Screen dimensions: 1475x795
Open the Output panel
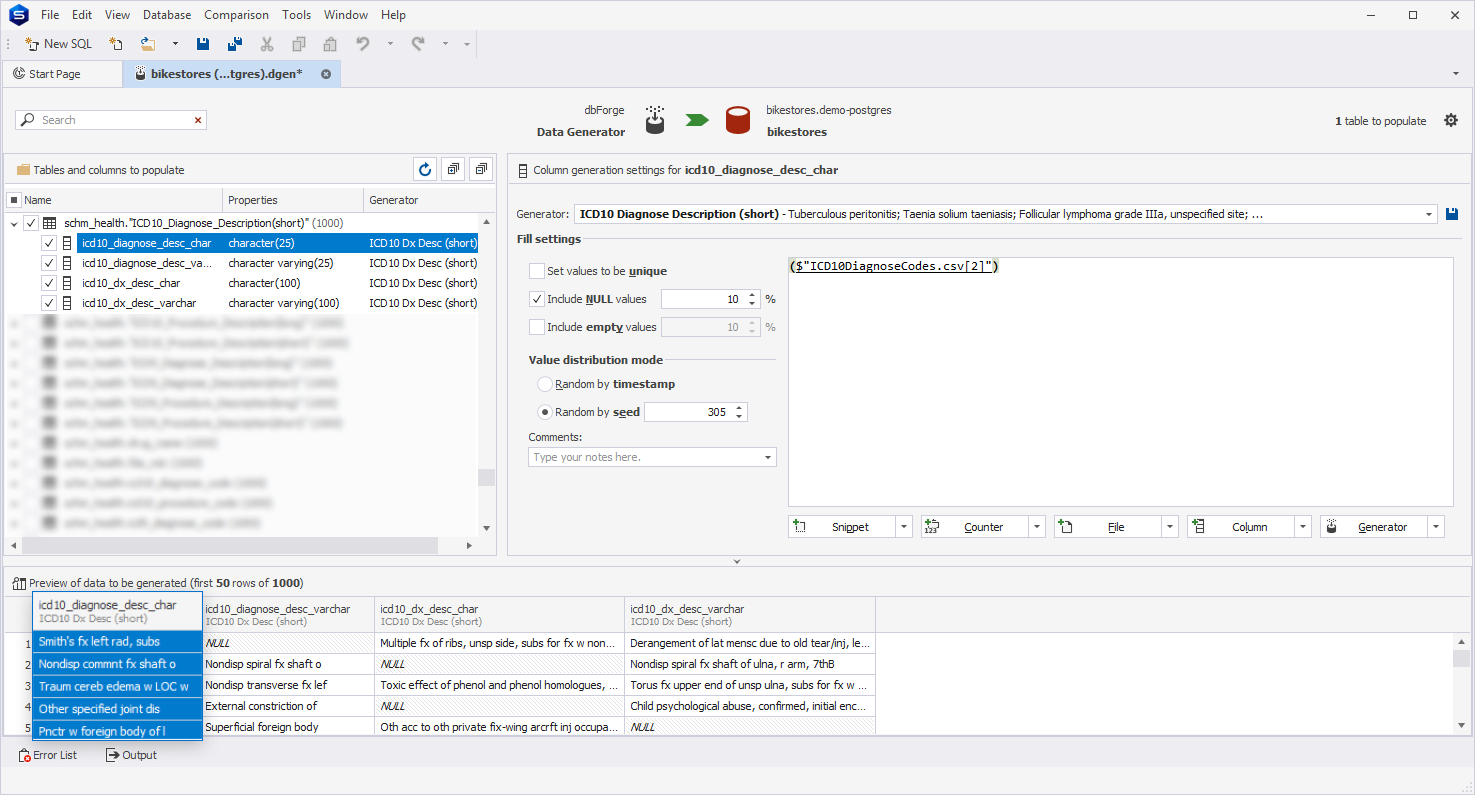[x=131, y=755]
